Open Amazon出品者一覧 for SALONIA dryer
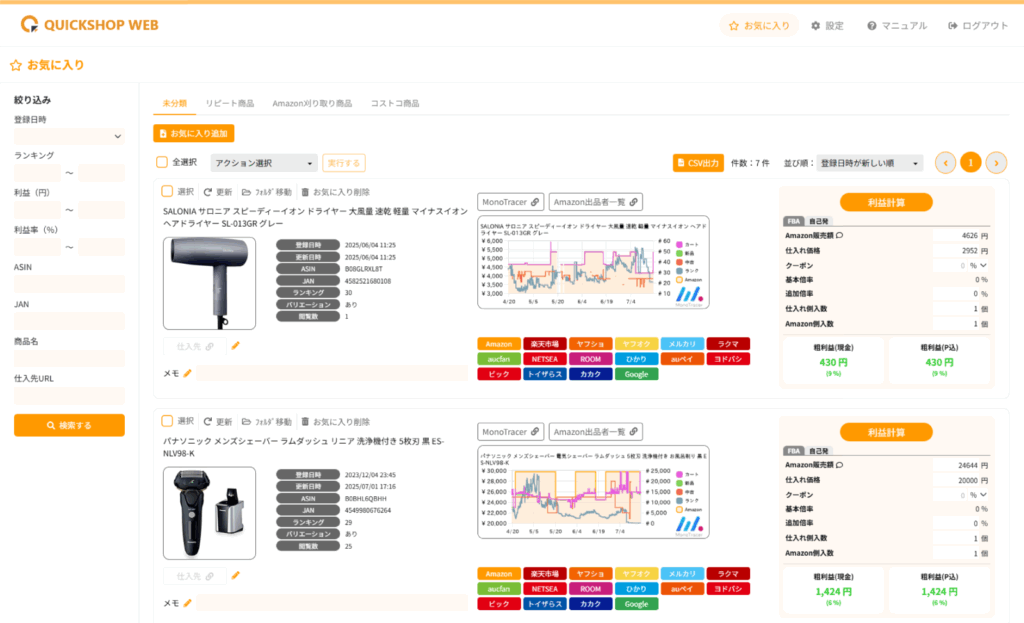The image size is (1024, 623). coord(596,202)
